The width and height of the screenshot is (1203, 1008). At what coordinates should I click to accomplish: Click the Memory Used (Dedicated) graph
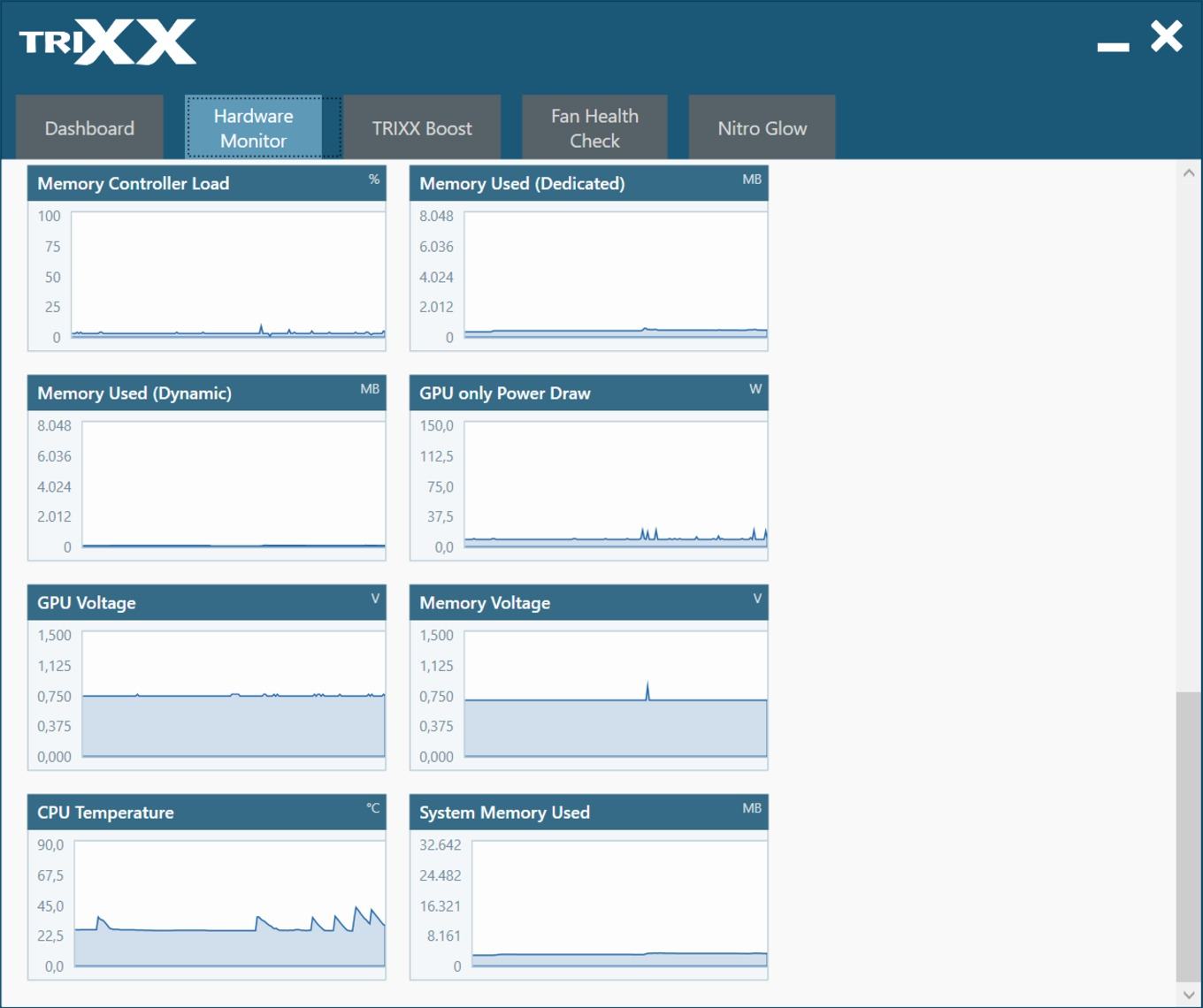pyautogui.click(x=616, y=274)
